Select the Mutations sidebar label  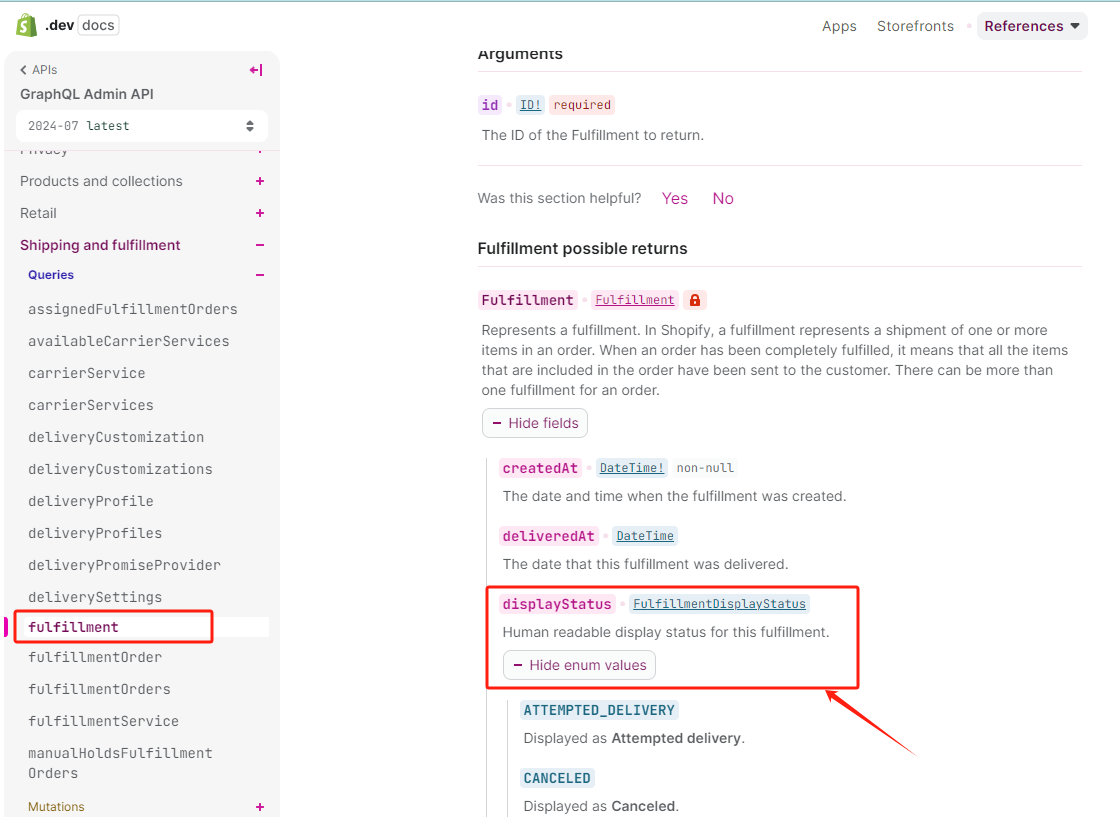pos(56,807)
